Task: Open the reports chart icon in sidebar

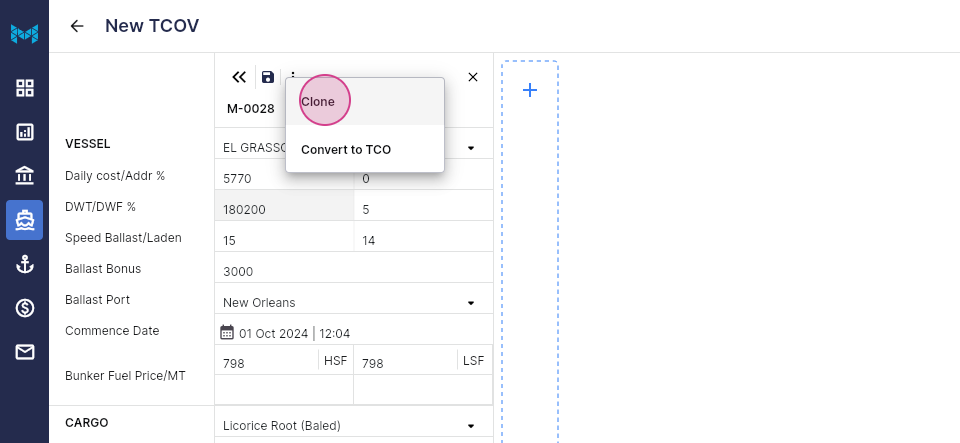Action: (24, 132)
